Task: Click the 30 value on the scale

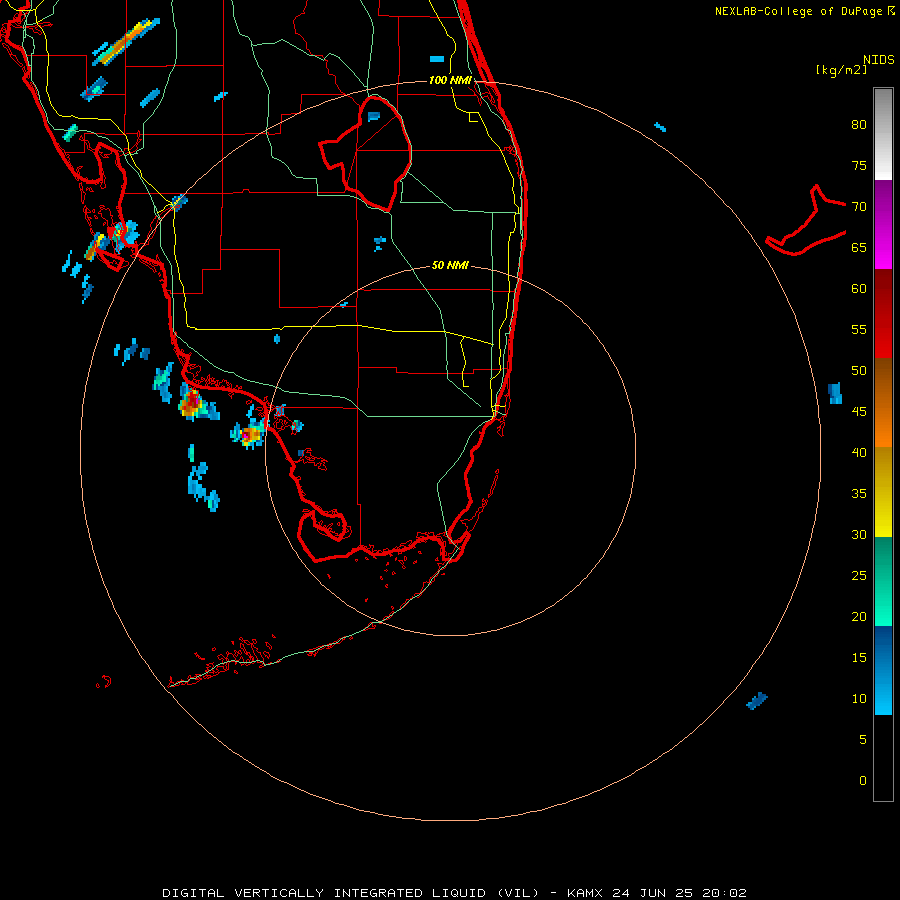Action: [859, 534]
